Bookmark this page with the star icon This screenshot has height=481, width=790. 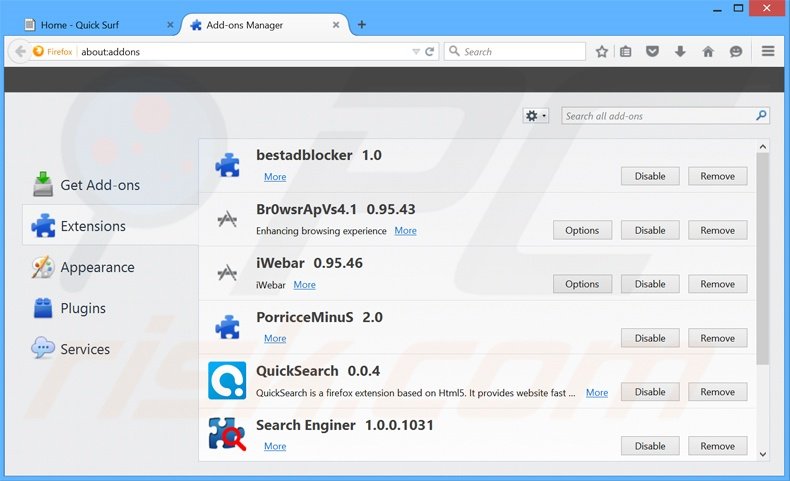(x=602, y=51)
